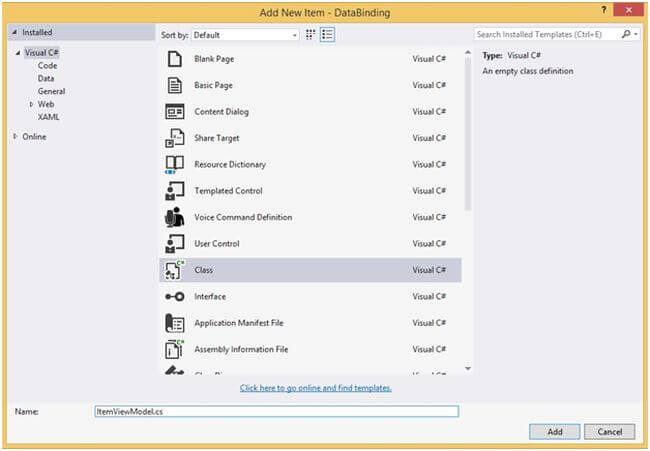Select the Code category
Viewport: 650px width, 451px height.
(47, 65)
